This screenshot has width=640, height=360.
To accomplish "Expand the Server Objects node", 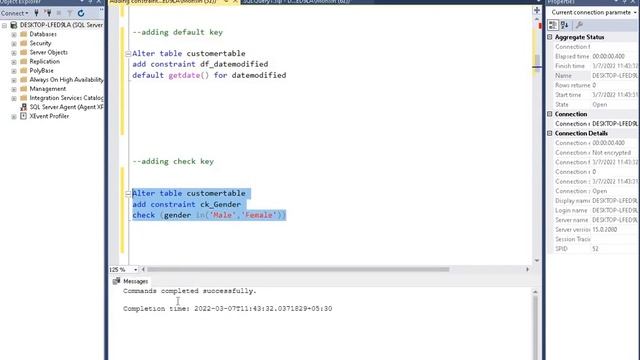I will click(x=14, y=53).
